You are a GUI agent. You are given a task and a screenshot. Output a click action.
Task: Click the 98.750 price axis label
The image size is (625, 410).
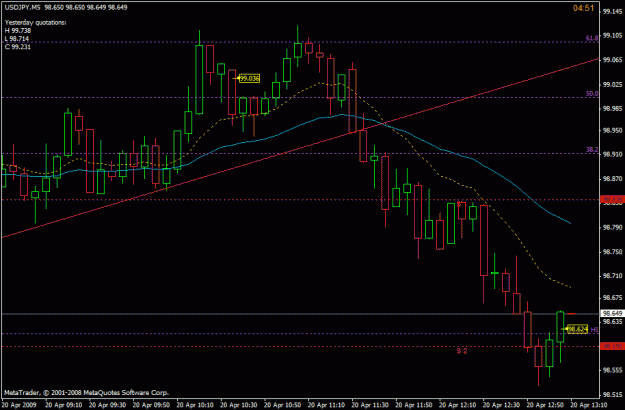pyautogui.click(x=613, y=252)
